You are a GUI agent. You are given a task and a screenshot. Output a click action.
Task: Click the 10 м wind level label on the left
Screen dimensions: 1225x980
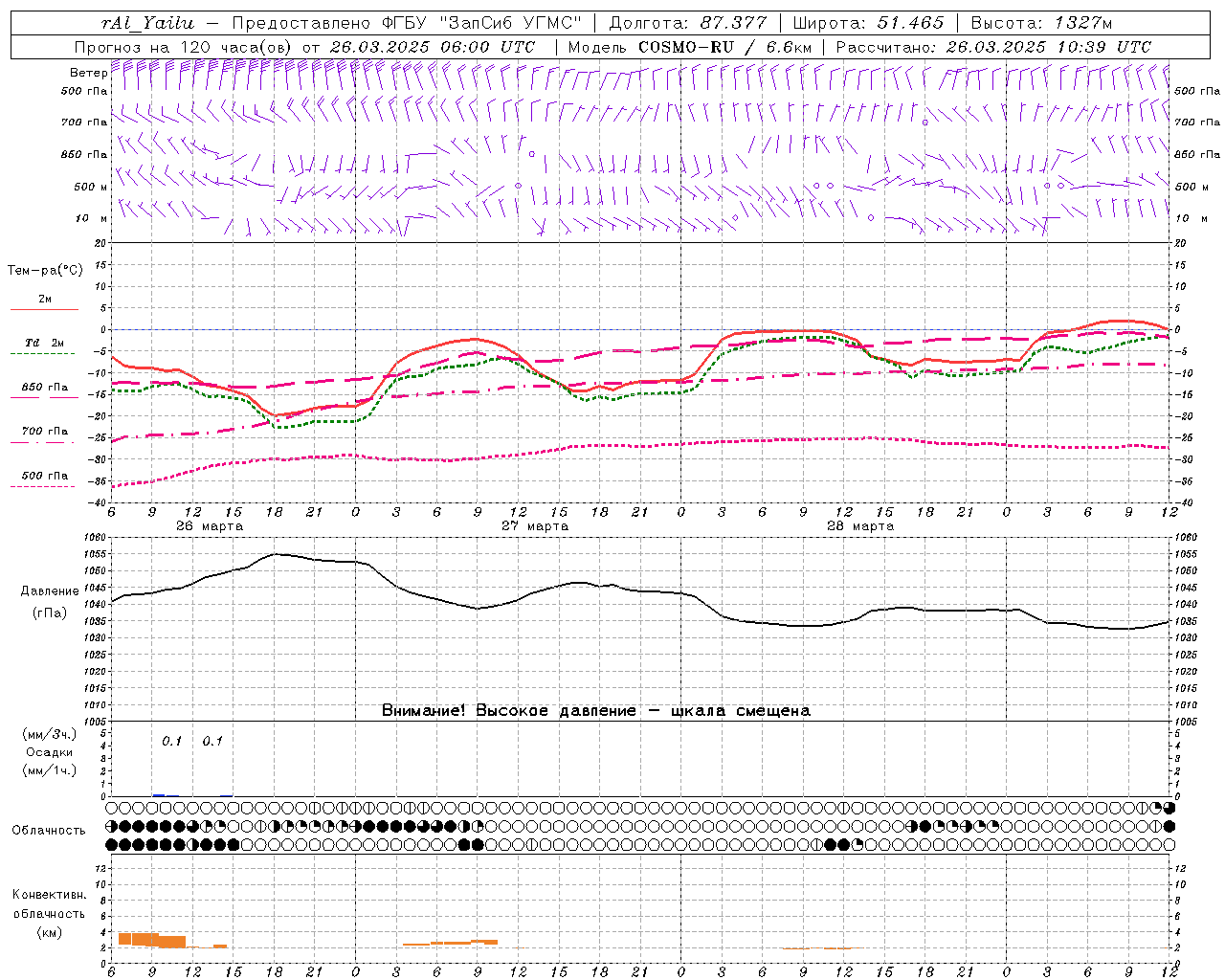92,218
